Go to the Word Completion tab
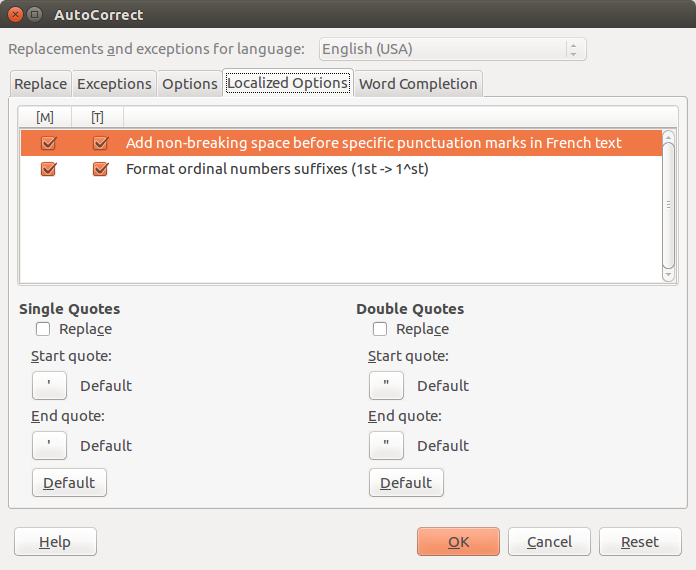Screen dimensions: 696x570 click(418, 84)
